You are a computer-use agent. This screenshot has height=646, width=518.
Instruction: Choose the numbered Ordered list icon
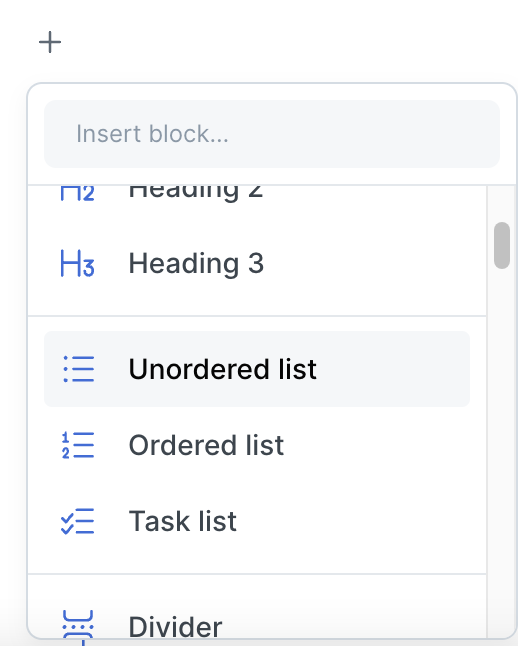pos(78,445)
